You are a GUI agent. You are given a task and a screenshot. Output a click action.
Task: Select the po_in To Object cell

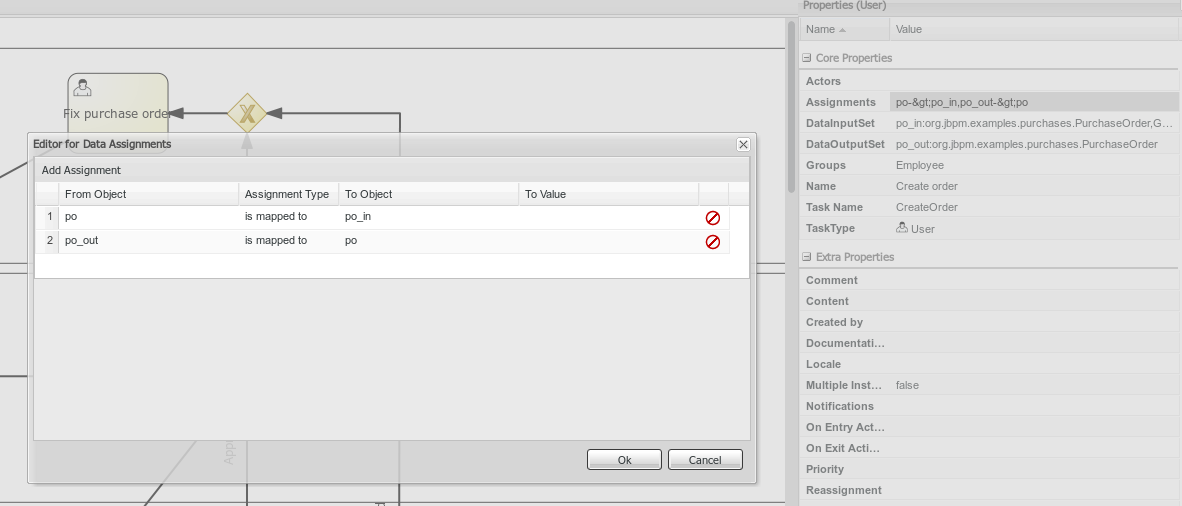428,217
